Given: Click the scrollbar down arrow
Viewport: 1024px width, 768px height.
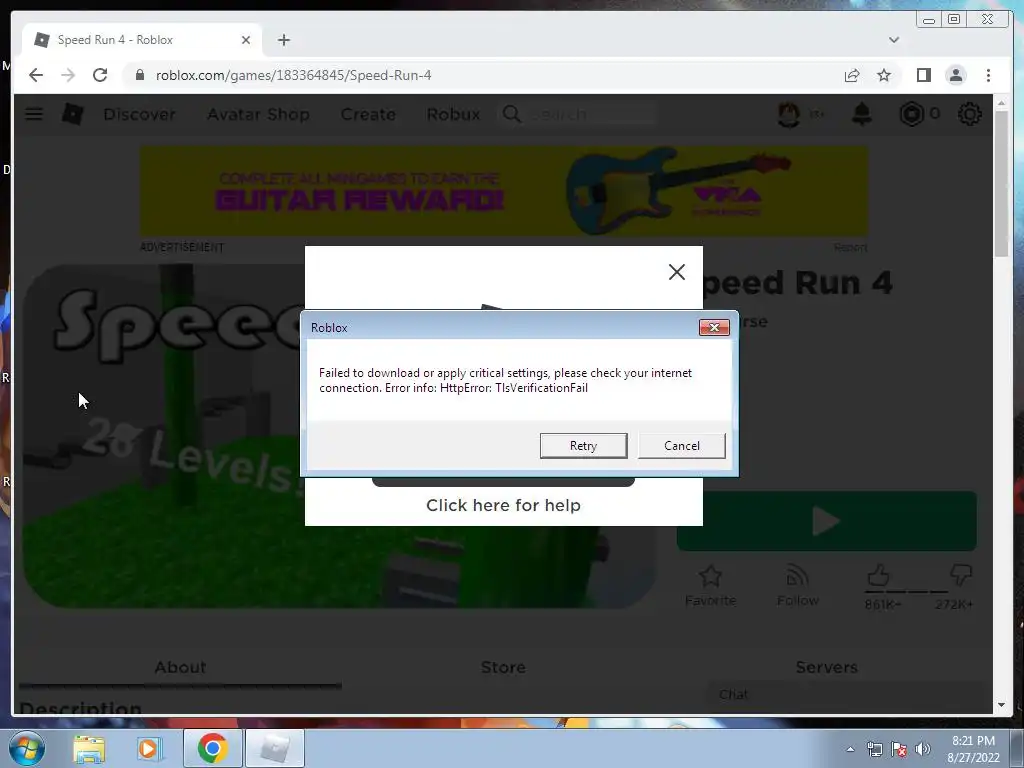Looking at the screenshot, I should point(1002,705).
